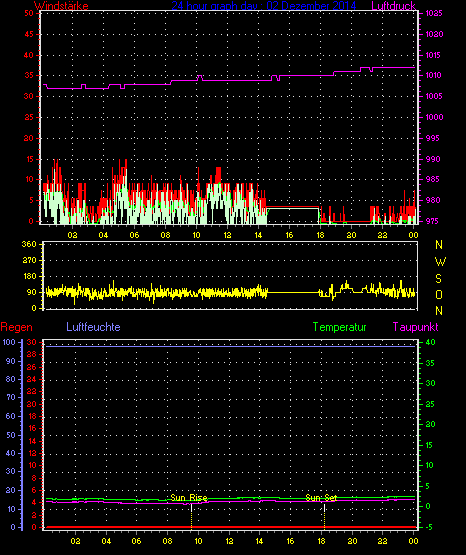The height and width of the screenshot is (555, 466).
Task: Click the red '28' rain axis value
Action: 31,354
